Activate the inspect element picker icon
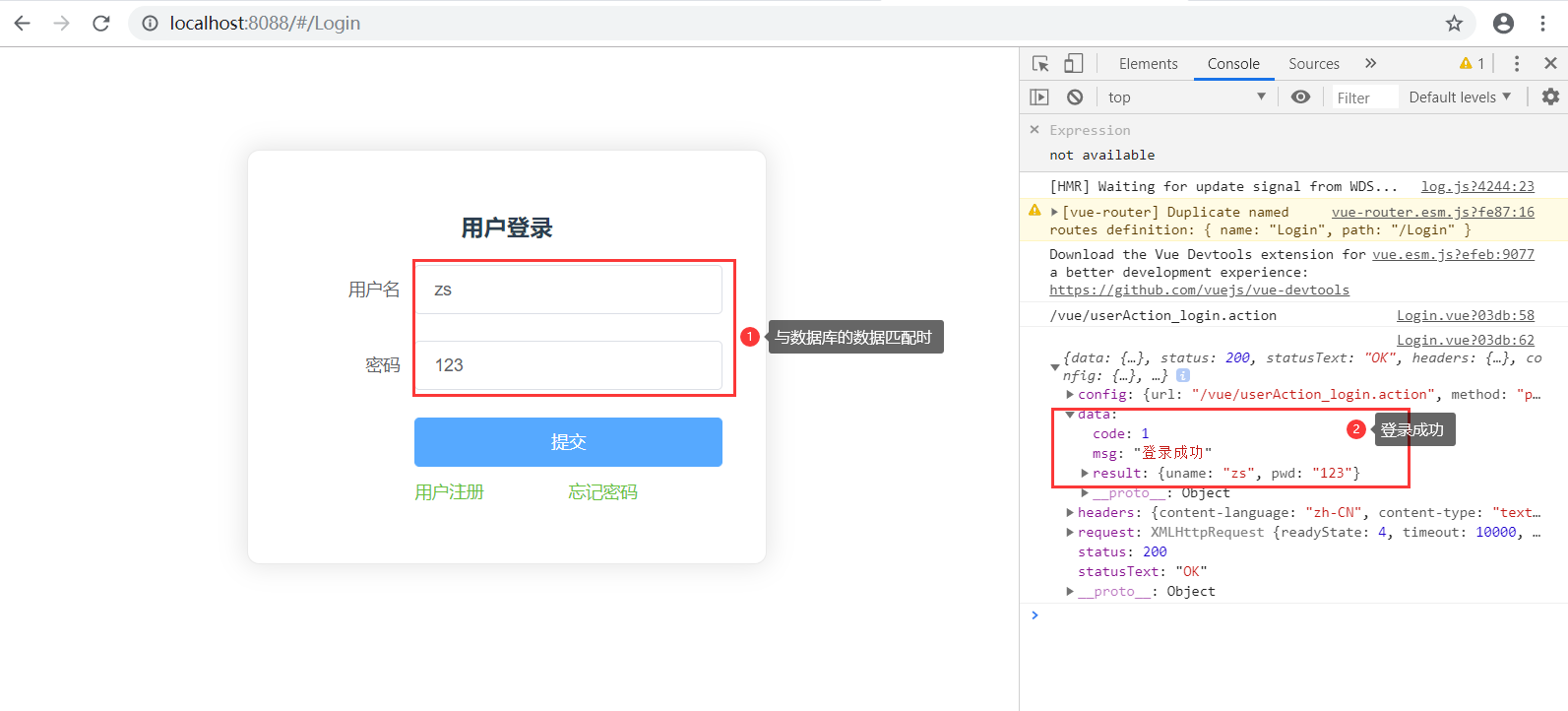This screenshot has width=1568, height=711. (1040, 63)
